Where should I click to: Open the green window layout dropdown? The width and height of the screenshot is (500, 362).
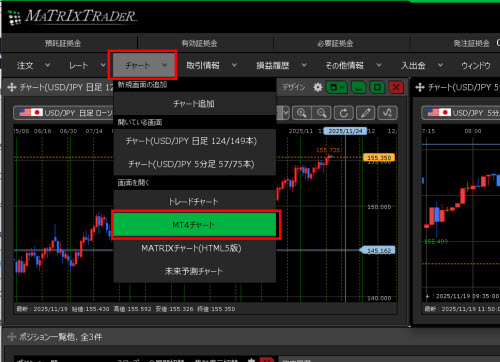(x=337, y=87)
